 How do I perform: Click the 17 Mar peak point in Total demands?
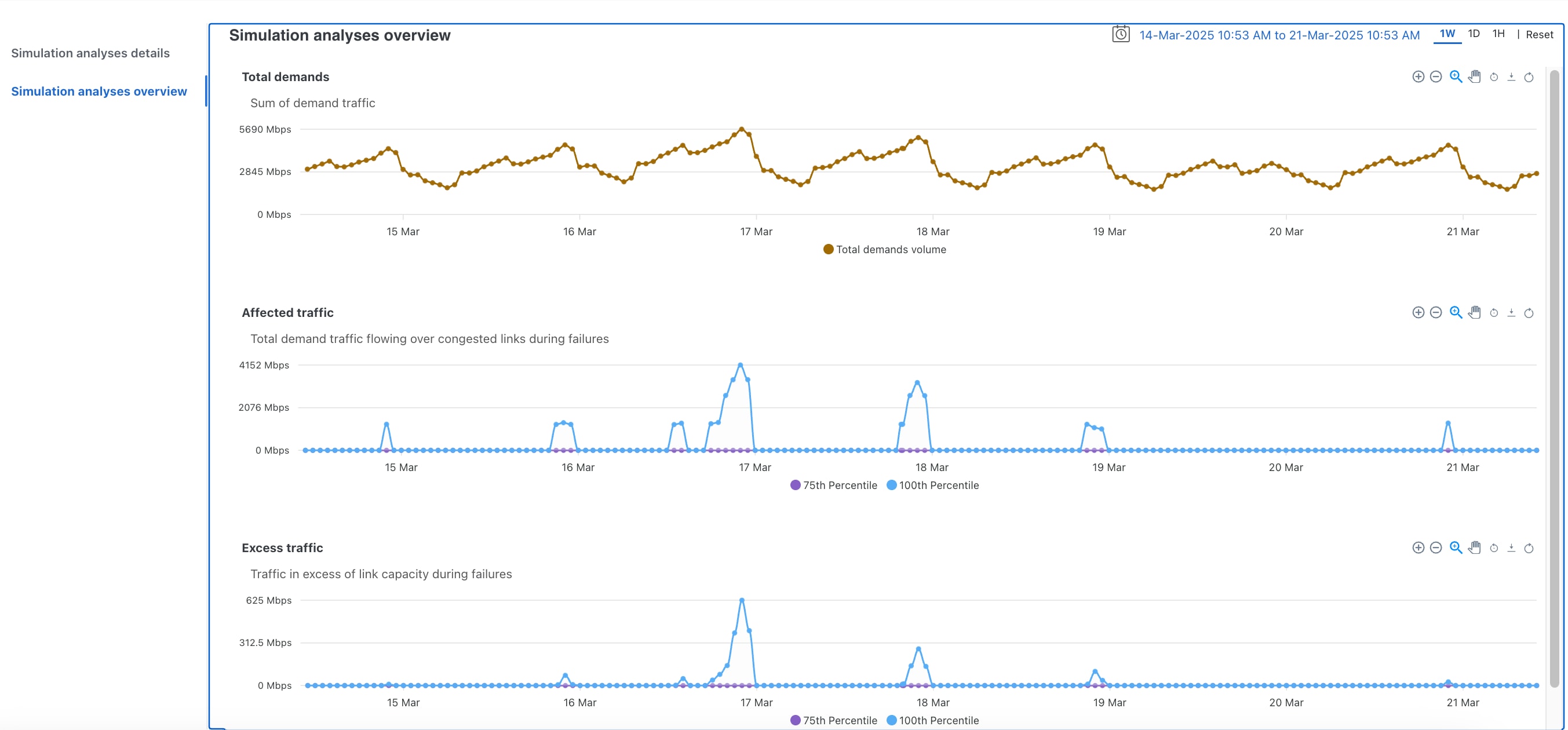pos(741,129)
